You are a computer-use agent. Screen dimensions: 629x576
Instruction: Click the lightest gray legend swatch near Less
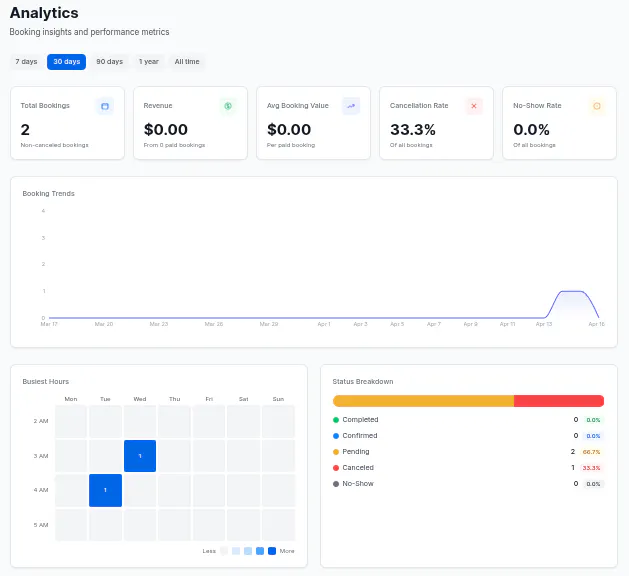click(x=224, y=551)
